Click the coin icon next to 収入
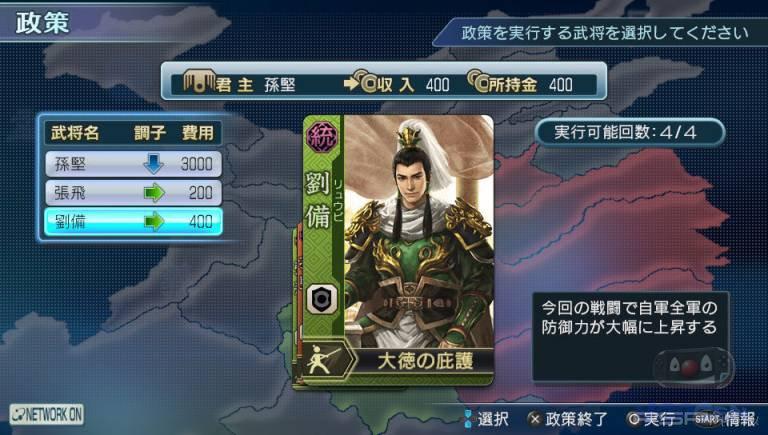768x435 pixels. (365, 81)
